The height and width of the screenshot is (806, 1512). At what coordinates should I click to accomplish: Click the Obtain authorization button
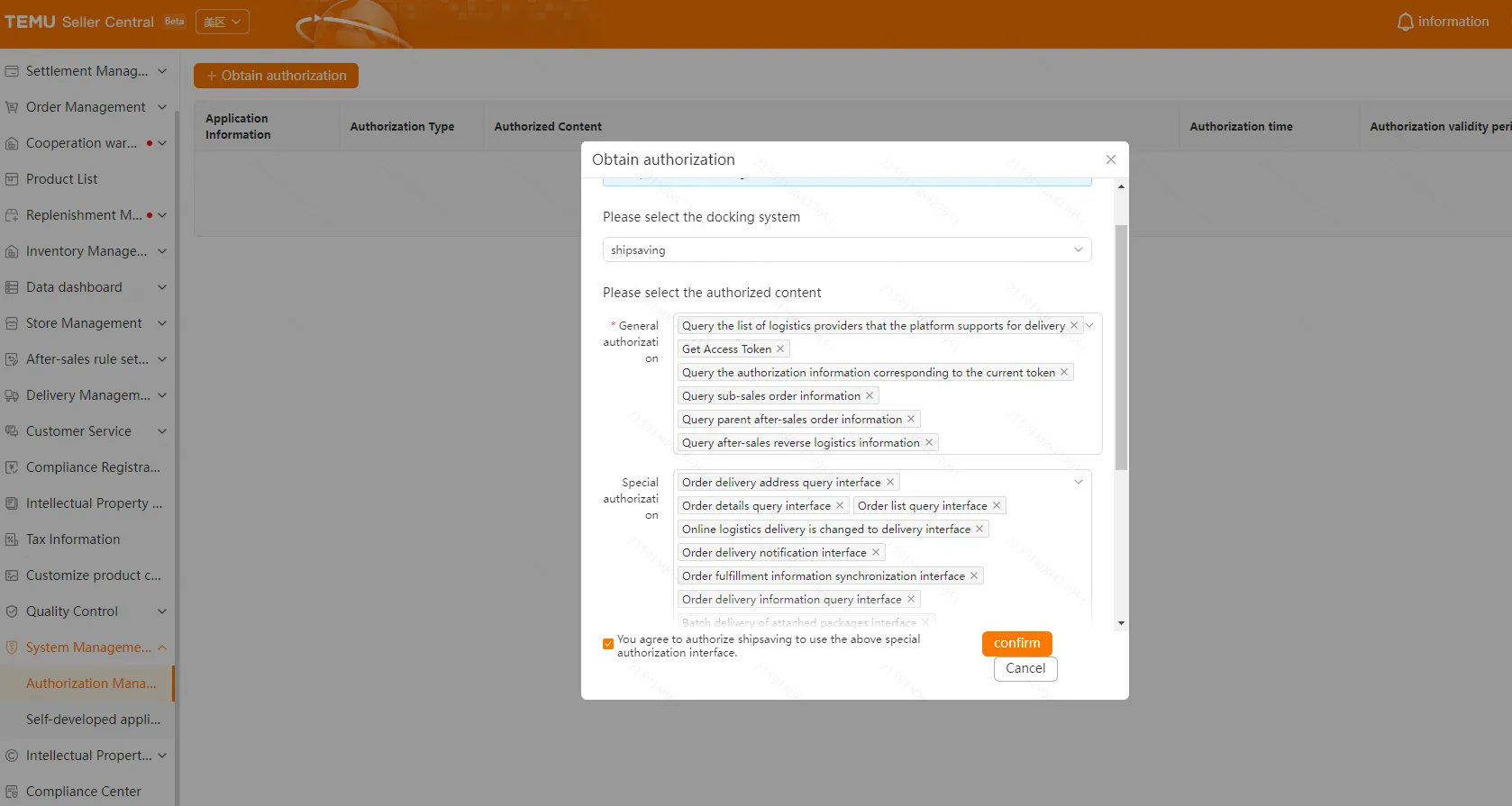tap(276, 76)
